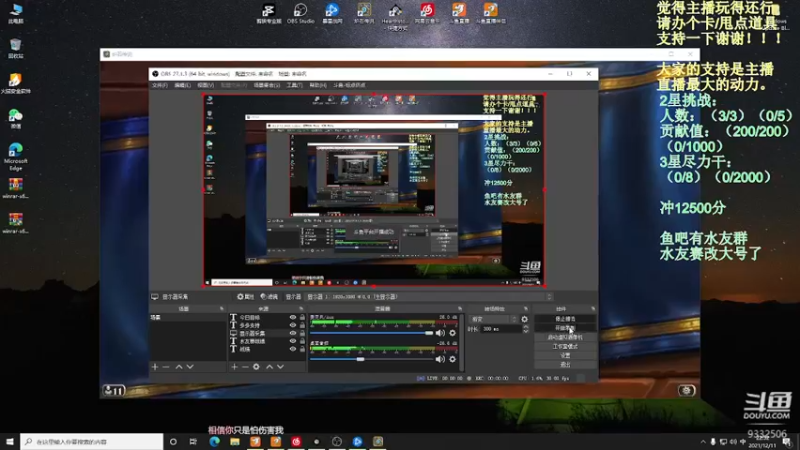Adjust the microphone volume slider
This screenshot has width=800, height=450.
[371, 333]
